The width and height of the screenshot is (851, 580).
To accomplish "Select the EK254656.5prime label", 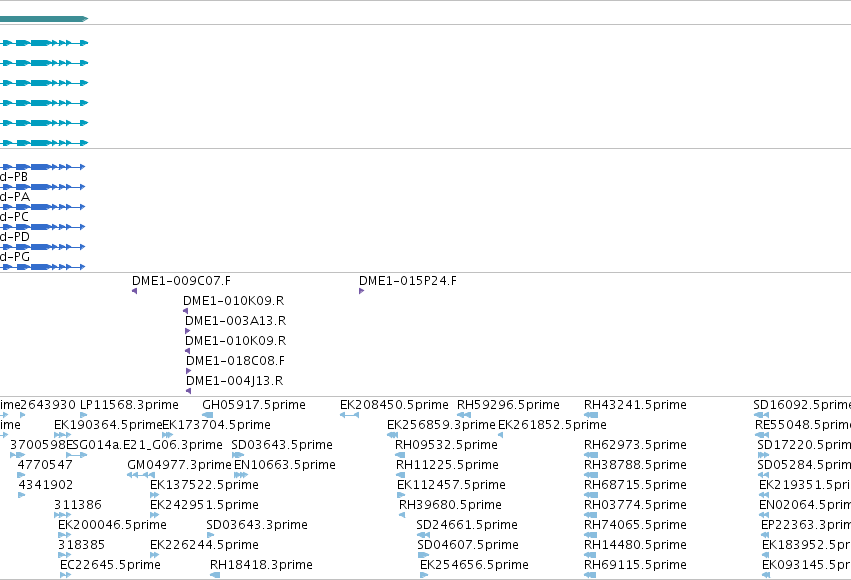I will tap(474, 565).
